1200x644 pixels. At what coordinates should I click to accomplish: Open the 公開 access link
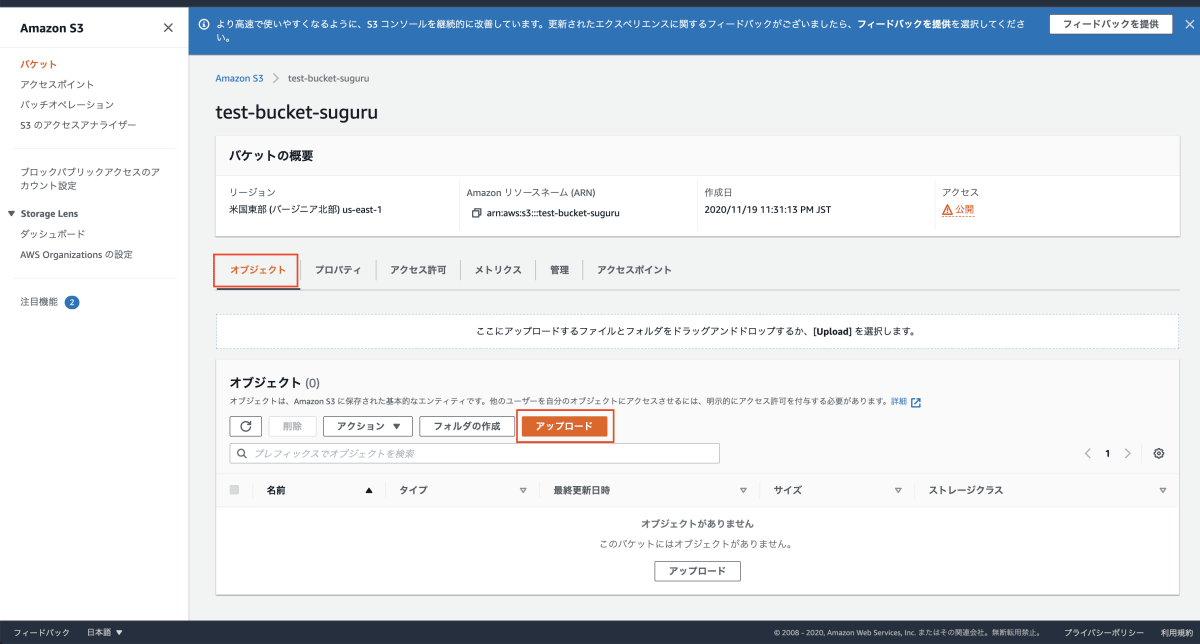[x=964, y=210]
